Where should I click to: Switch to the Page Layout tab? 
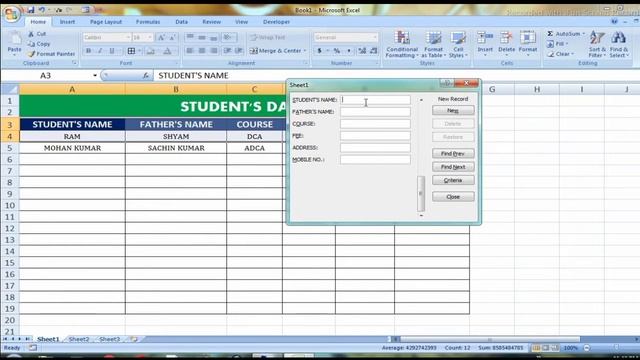pos(106,22)
